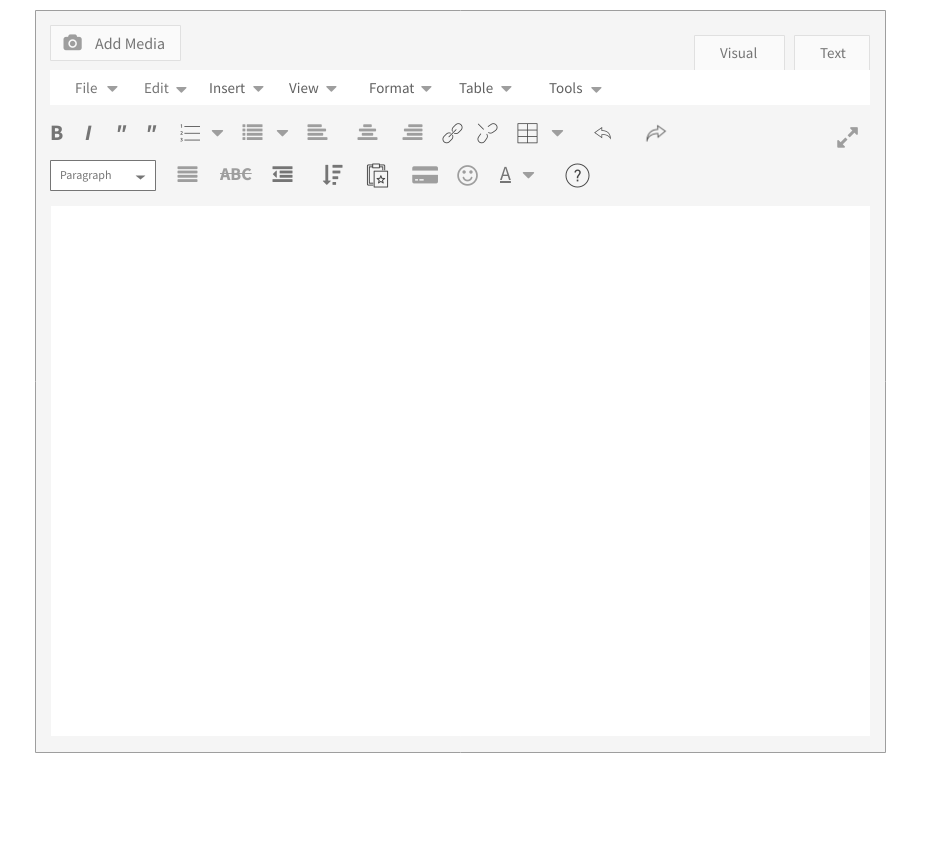The width and height of the screenshot is (950, 852).
Task: Redo the last change
Action: 656,133
